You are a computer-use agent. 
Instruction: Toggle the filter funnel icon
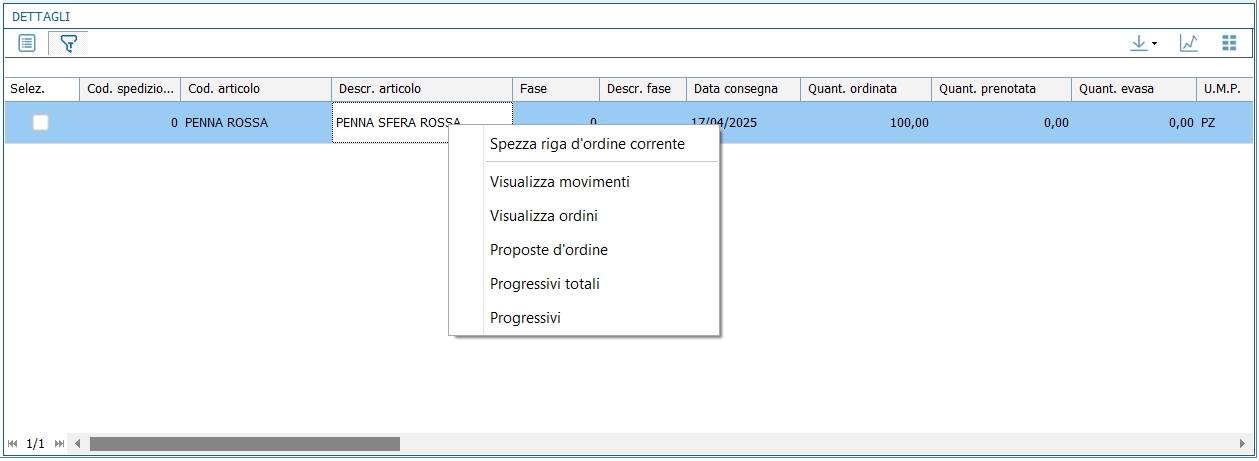click(68, 43)
